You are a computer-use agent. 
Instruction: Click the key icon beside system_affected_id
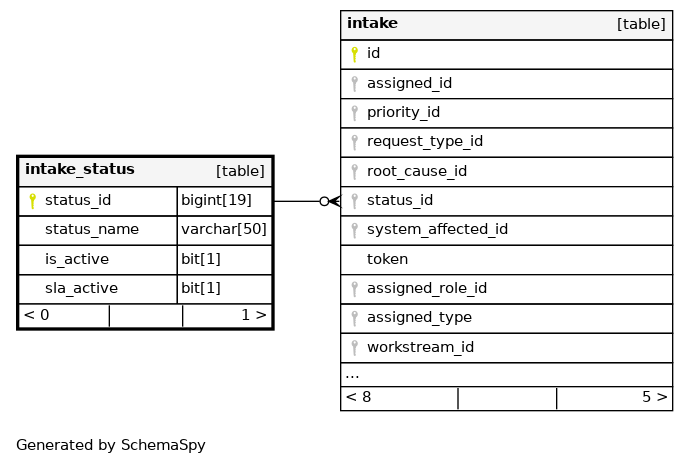pyautogui.click(x=354, y=230)
